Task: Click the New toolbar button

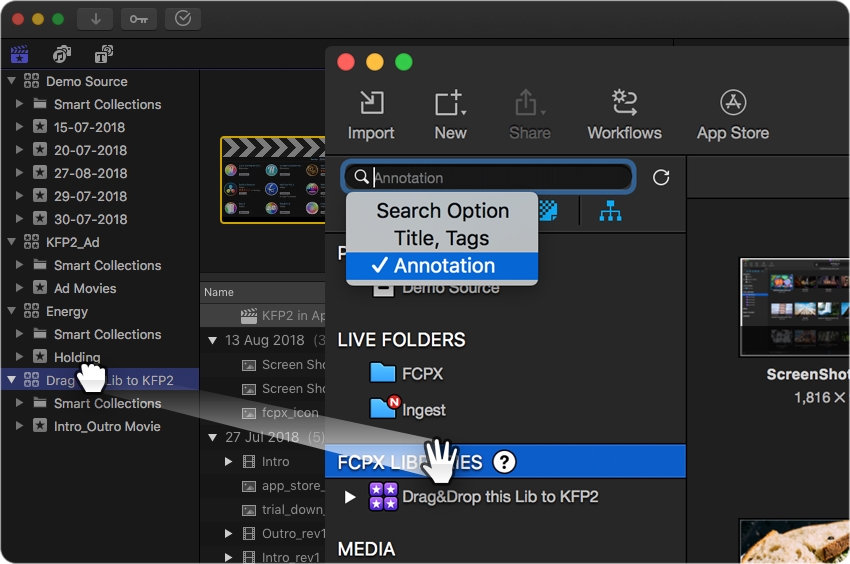Action: point(450,116)
